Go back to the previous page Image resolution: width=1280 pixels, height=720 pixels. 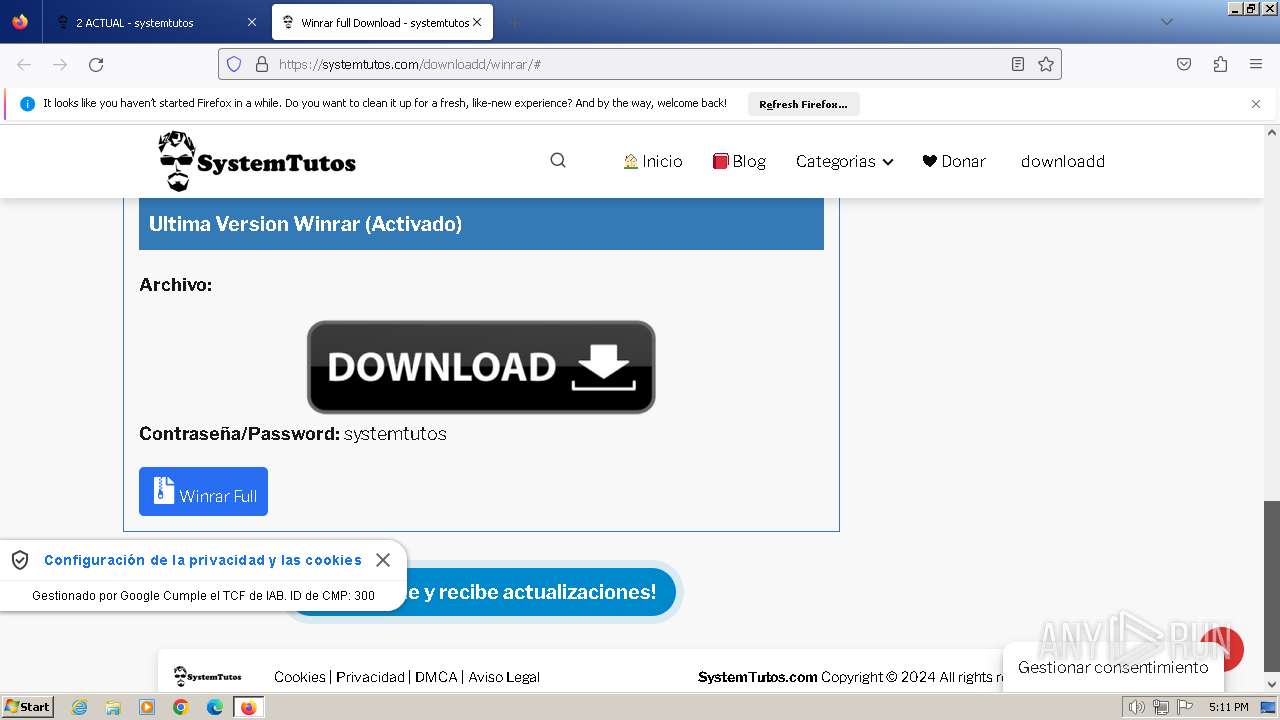click(24, 64)
